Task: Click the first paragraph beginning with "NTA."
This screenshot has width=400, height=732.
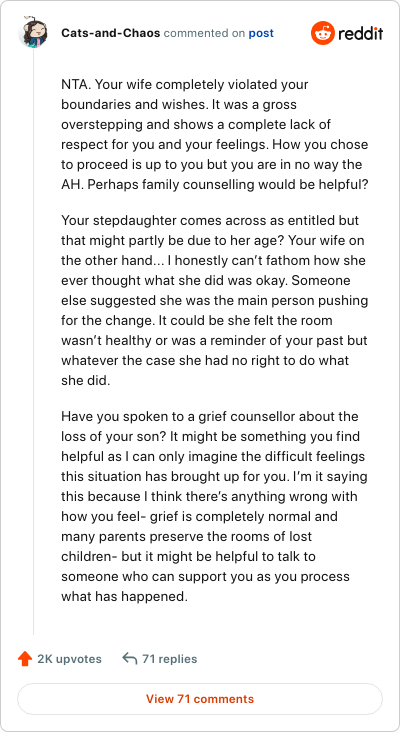Action: point(215,134)
